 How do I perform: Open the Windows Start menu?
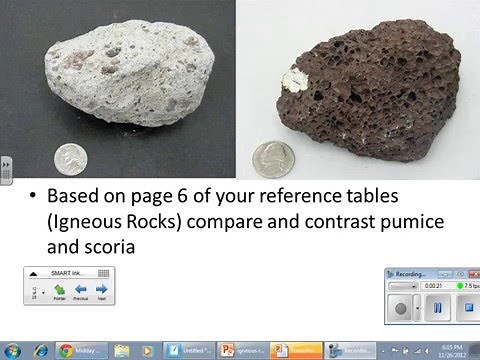[x=12, y=351]
